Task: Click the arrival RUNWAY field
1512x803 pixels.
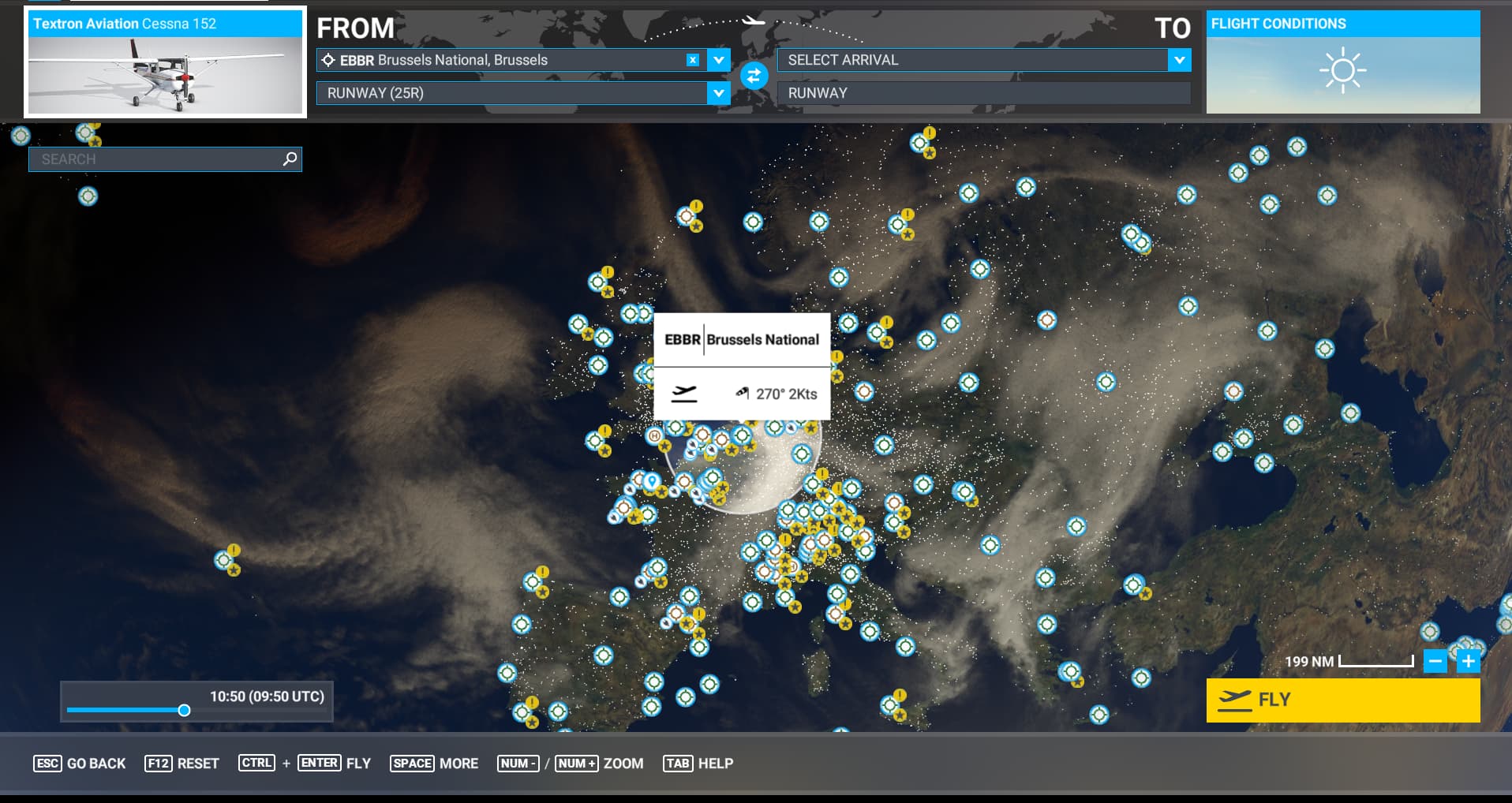Action: pos(983,93)
